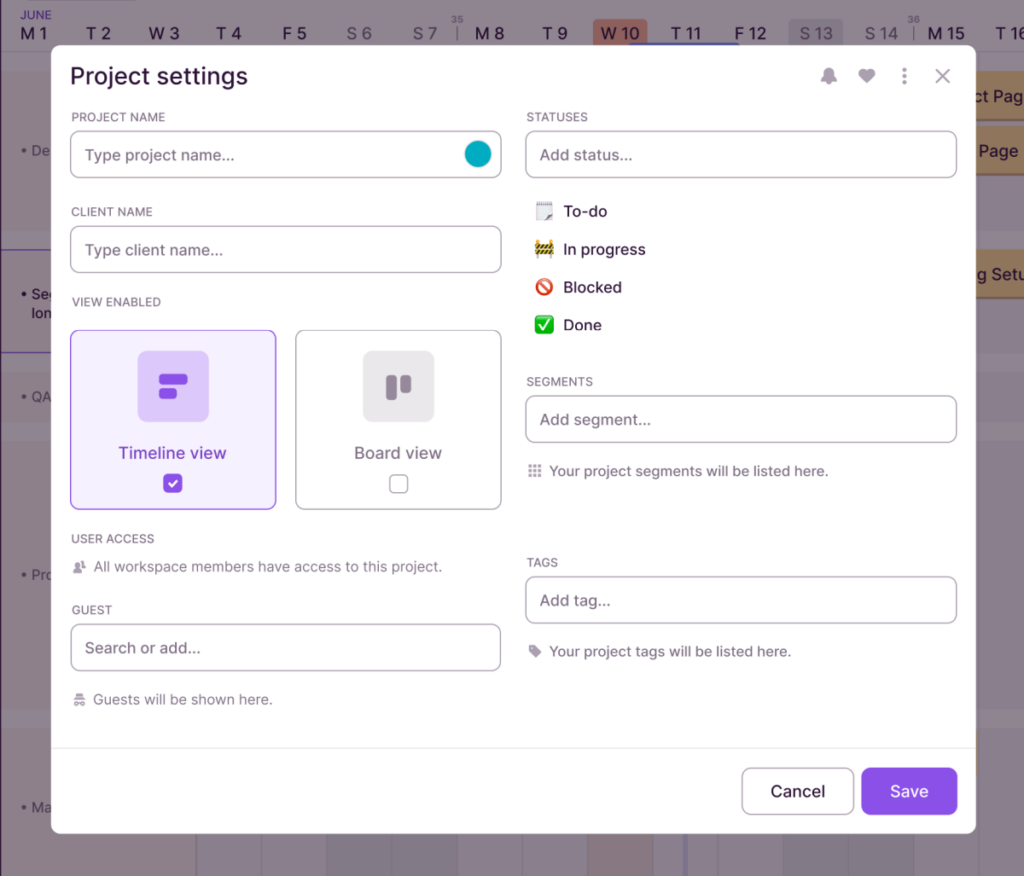Click the Cancel button

point(797,791)
